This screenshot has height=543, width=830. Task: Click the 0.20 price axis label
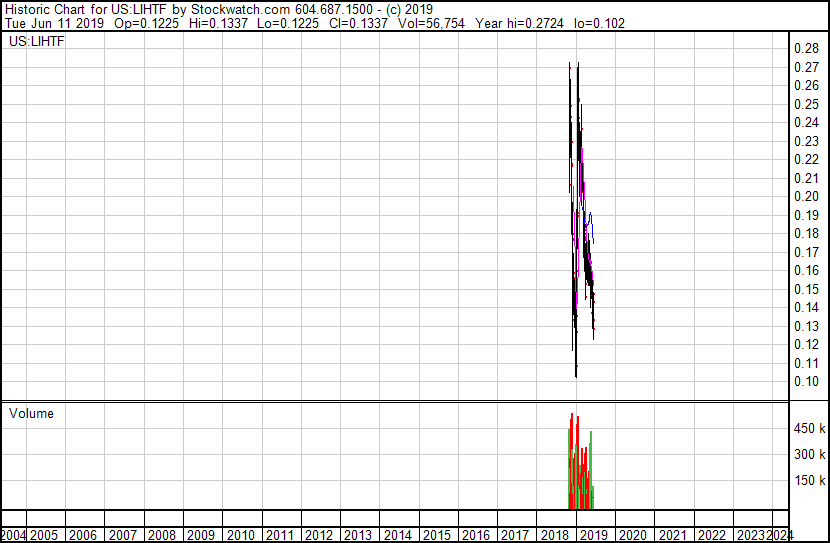coord(807,196)
